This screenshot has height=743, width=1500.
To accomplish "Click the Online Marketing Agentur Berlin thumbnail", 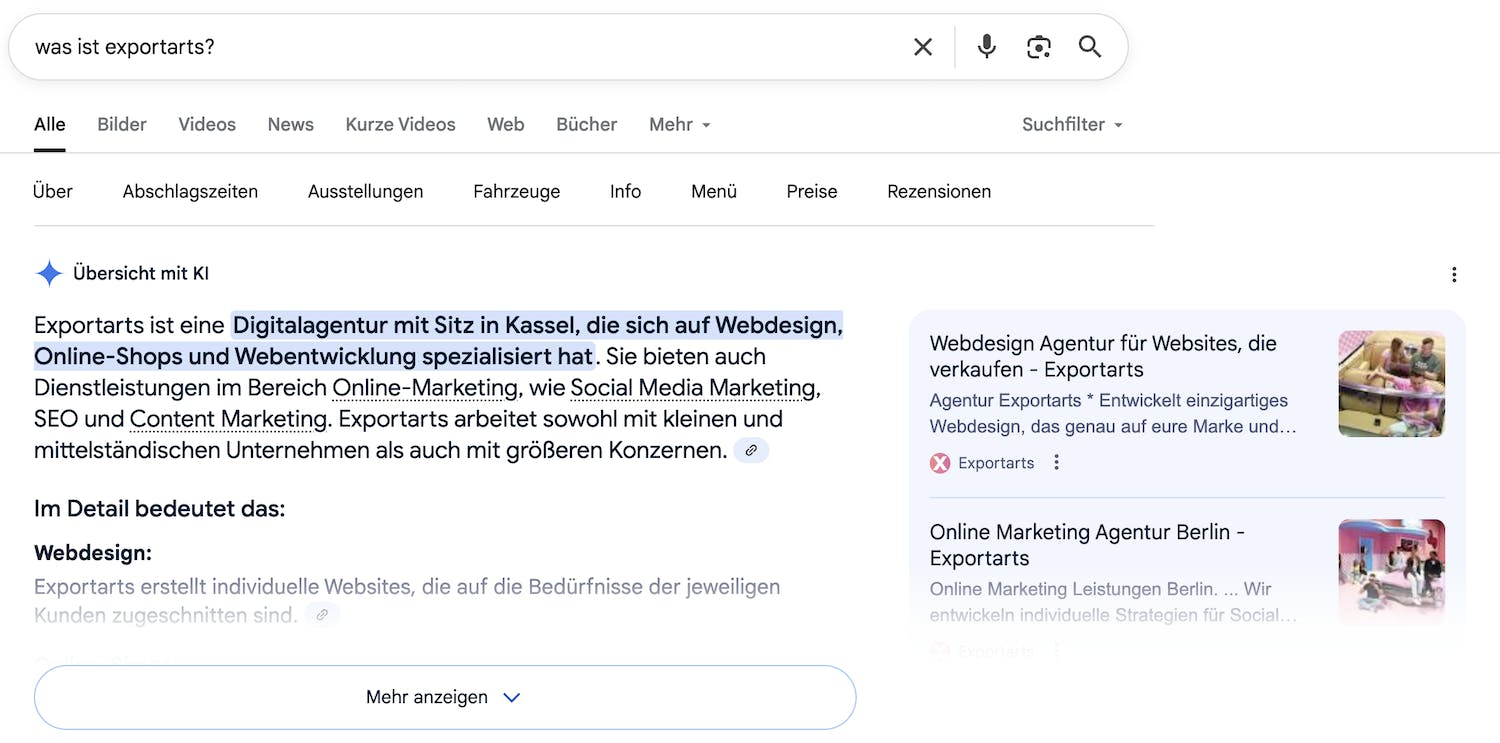I will point(1392,573).
